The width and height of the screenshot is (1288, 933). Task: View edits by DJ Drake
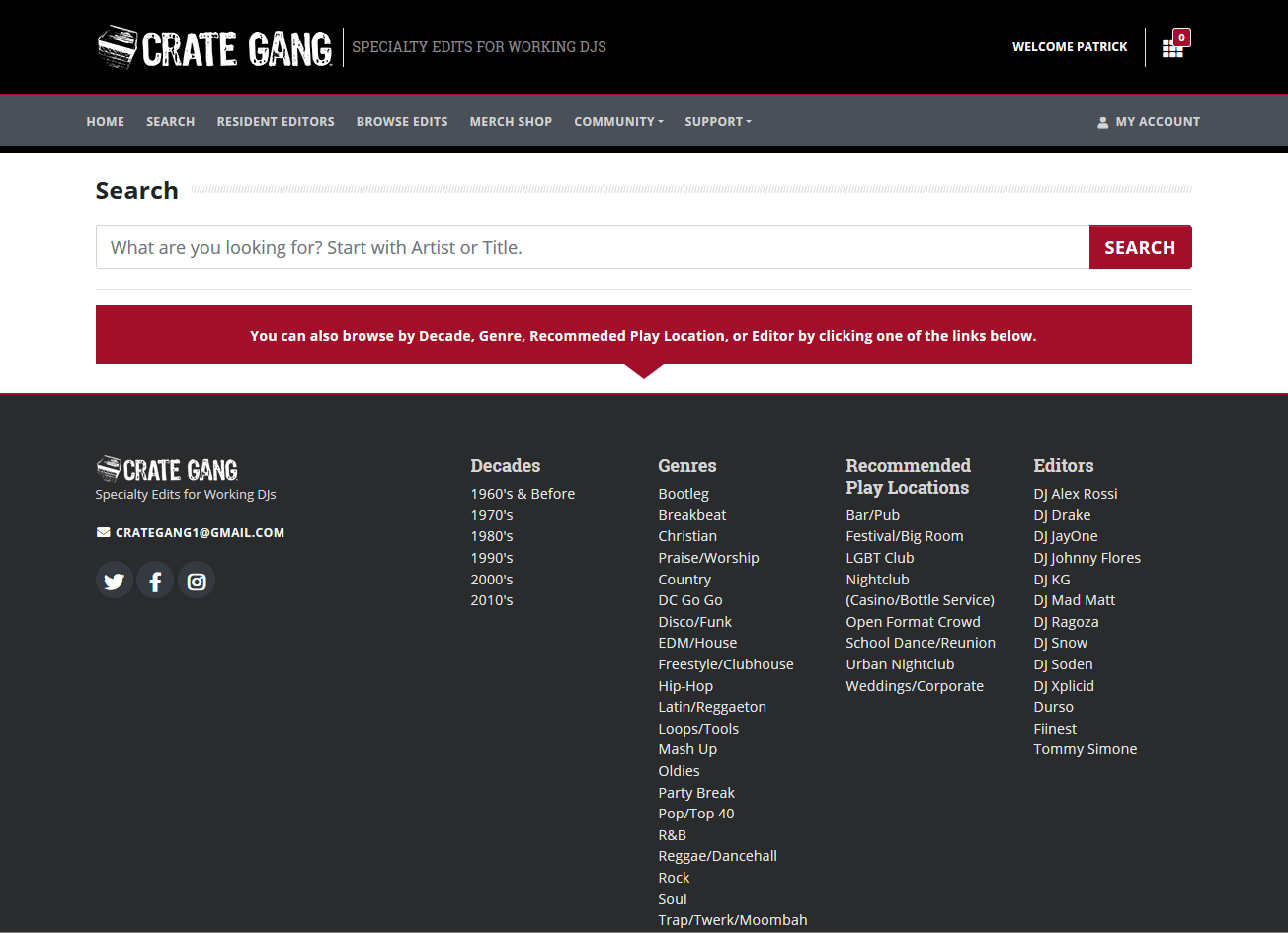pyautogui.click(x=1063, y=515)
